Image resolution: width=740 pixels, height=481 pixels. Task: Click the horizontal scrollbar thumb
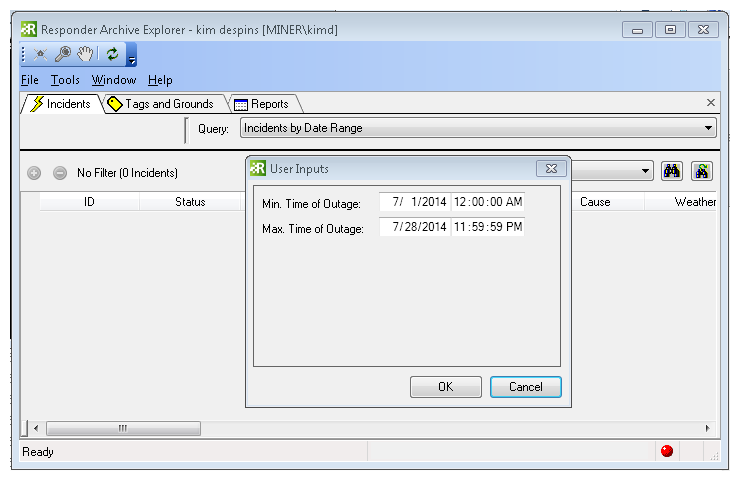(x=123, y=429)
